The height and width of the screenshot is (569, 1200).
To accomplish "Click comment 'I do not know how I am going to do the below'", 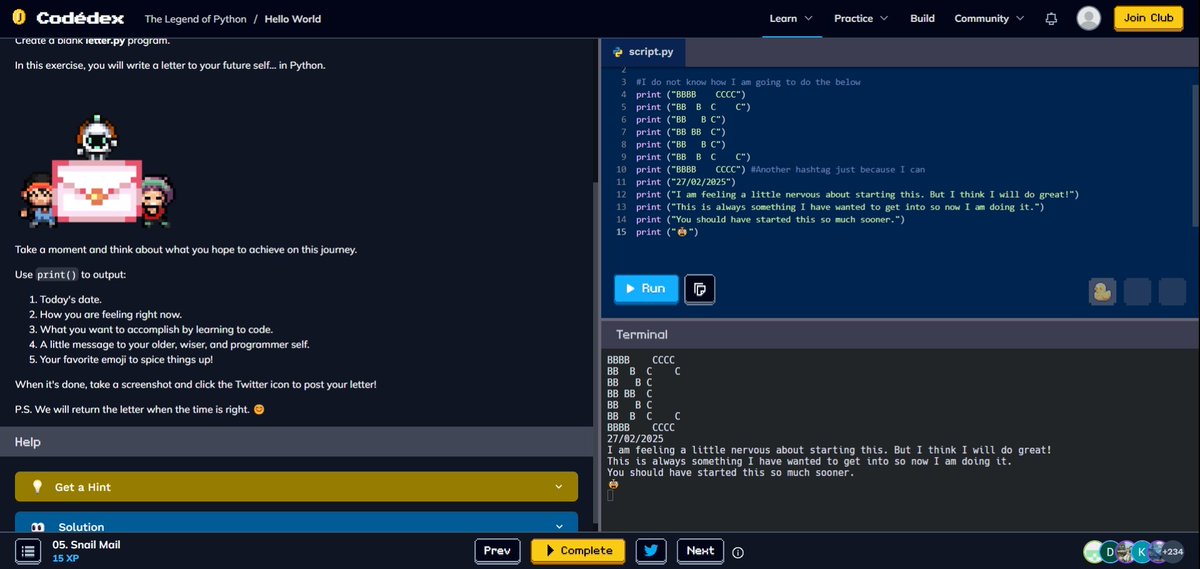I will (748, 82).
